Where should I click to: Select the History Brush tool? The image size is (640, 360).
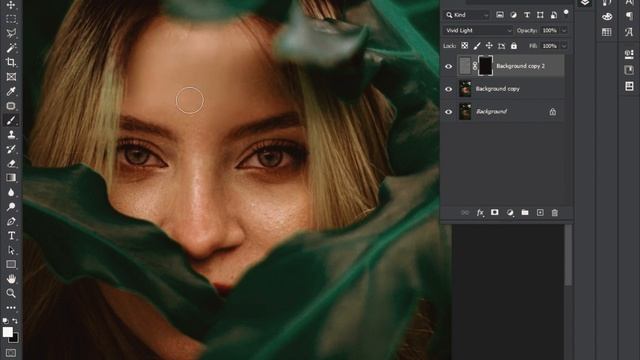coord(11,149)
